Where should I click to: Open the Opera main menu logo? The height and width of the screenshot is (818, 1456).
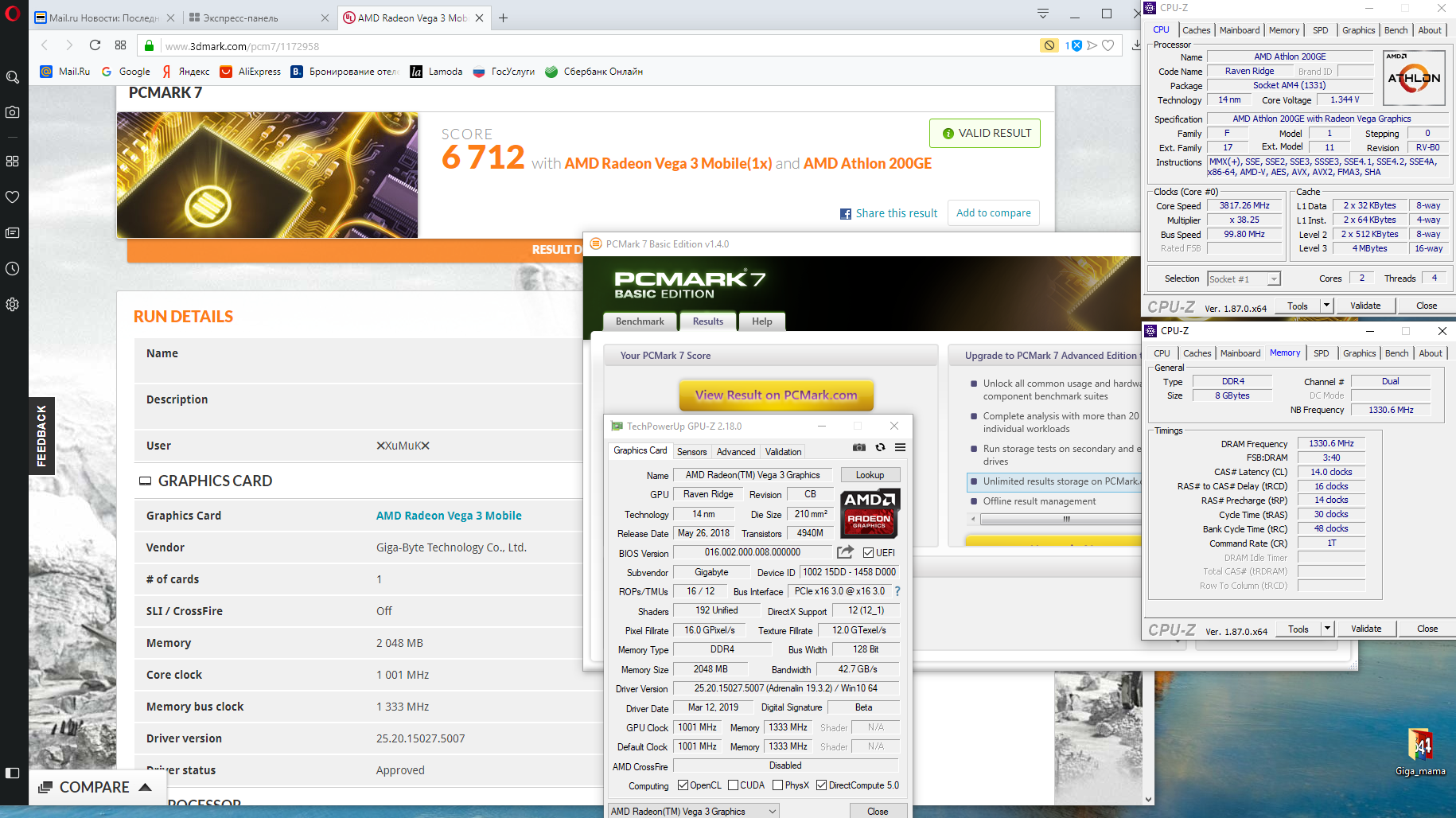coord(12,14)
